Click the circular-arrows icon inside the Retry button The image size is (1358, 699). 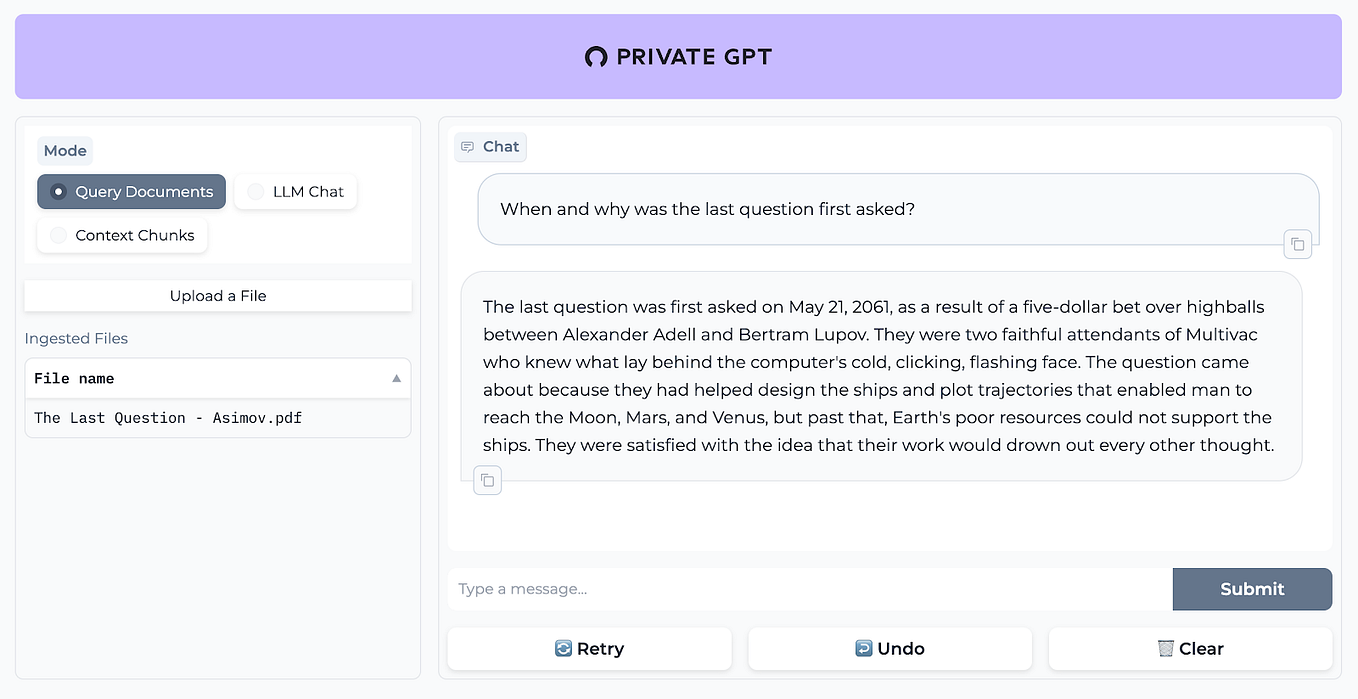[x=561, y=648]
